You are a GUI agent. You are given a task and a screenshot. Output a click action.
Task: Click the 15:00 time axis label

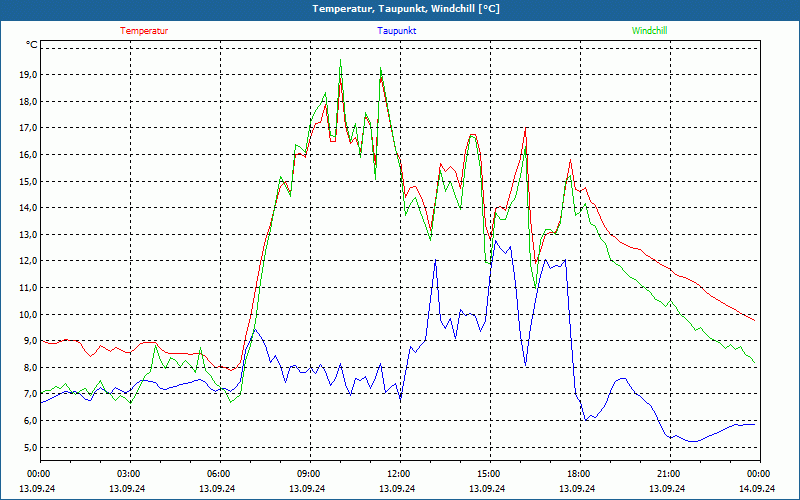click(x=490, y=474)
